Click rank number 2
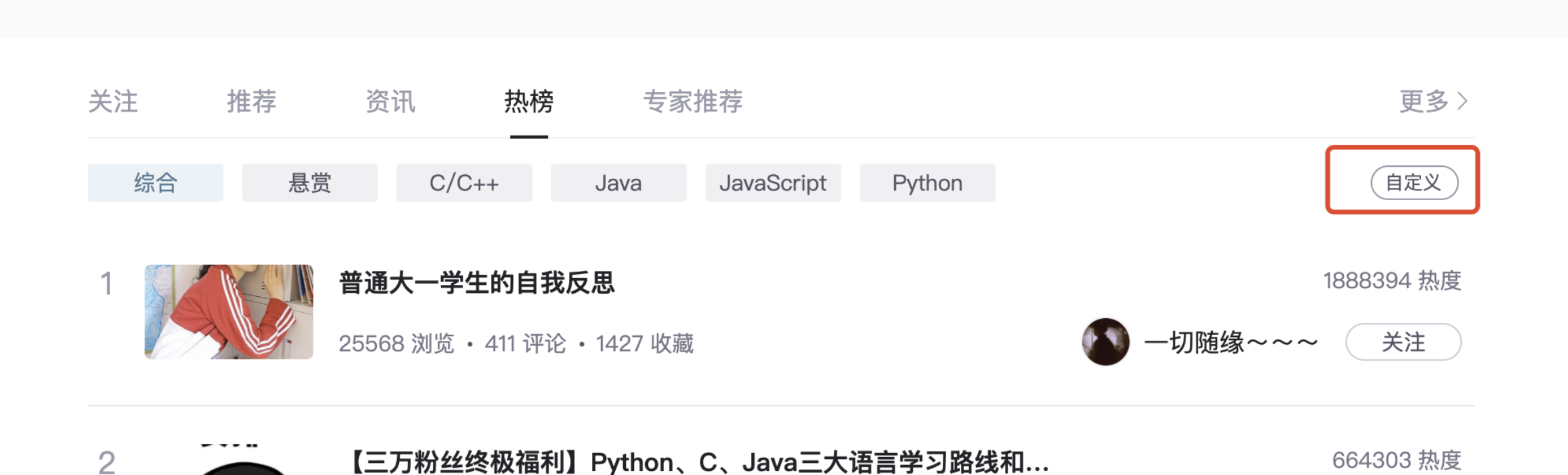The image size is (1568, 475). pyautogui.click(x=107, y=462)
